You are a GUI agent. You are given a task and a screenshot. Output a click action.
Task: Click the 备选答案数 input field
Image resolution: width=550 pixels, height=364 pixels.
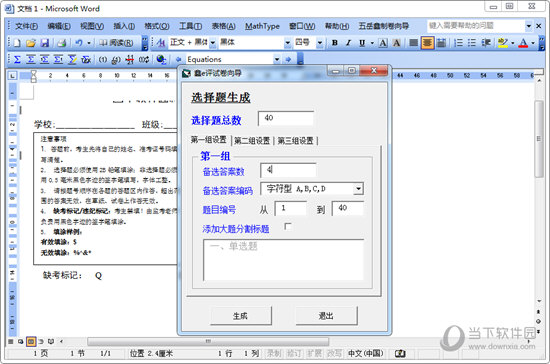click(x=288, y=170)
